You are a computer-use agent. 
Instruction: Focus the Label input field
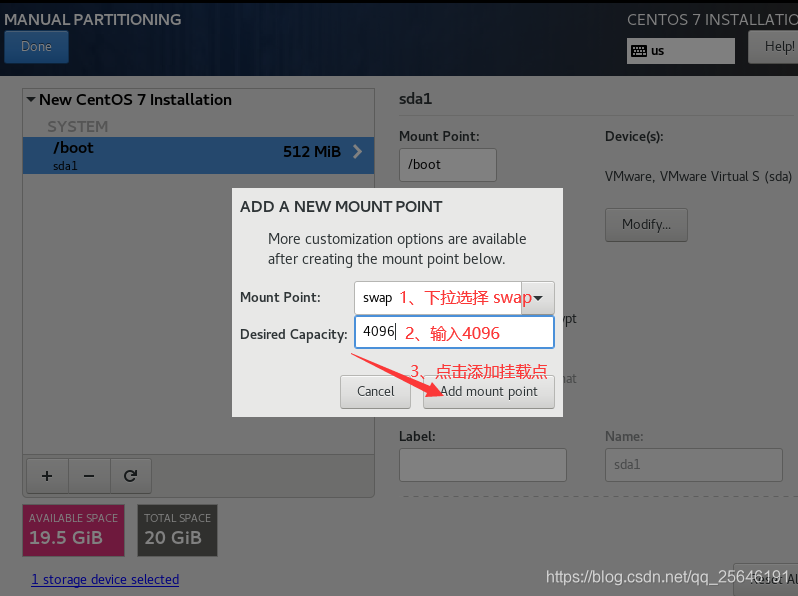tap(482, 465)
